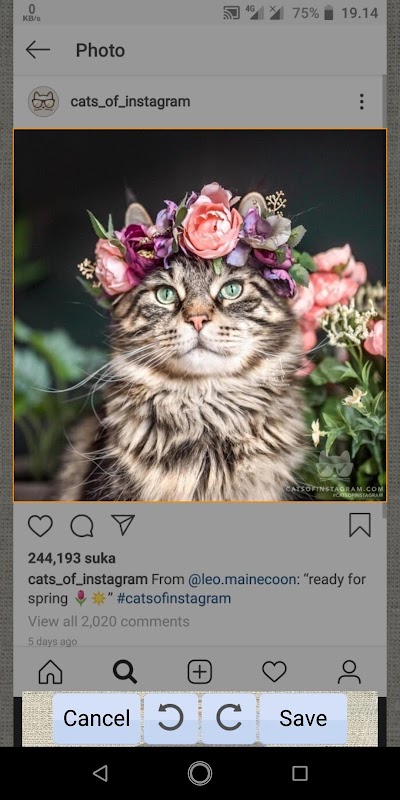Tap the back arrow beside Photo

(x=38, y=50)
